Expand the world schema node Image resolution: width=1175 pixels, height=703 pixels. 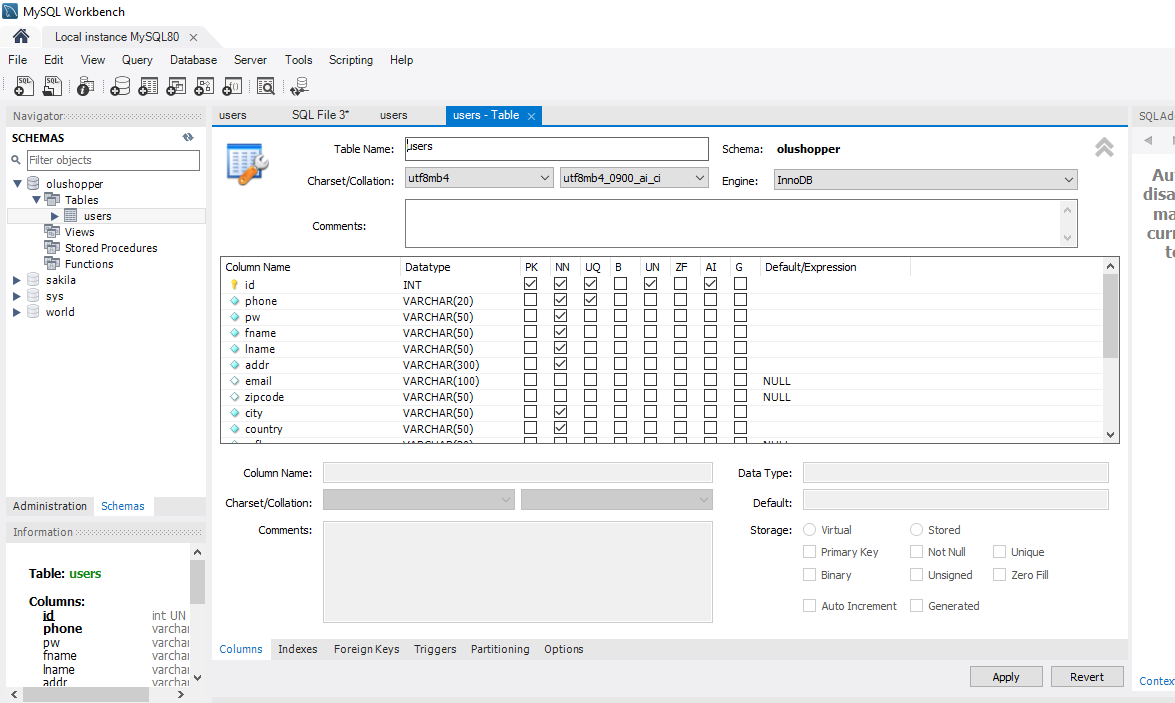click(16, 312)
